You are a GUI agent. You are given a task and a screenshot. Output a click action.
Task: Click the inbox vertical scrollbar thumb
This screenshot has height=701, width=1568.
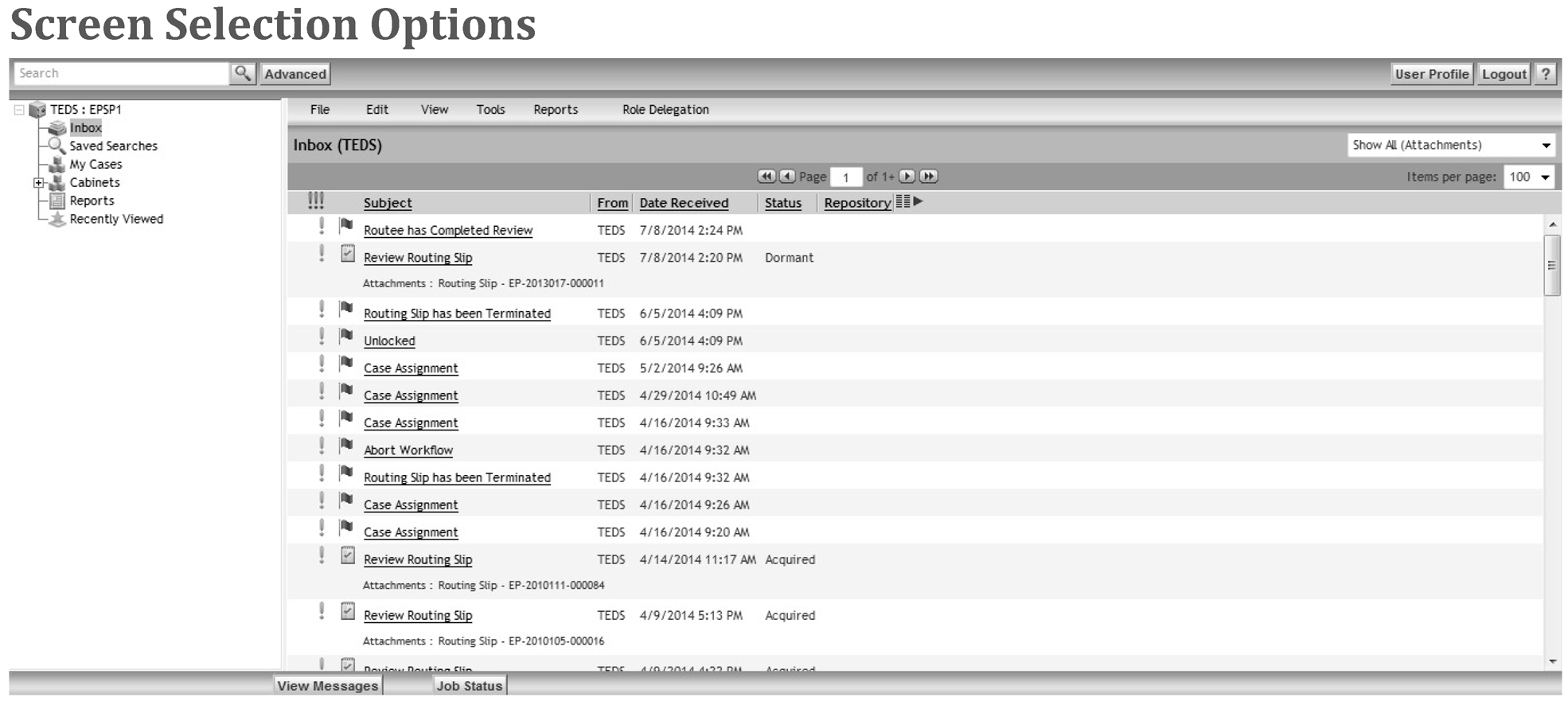[1551, 266]
